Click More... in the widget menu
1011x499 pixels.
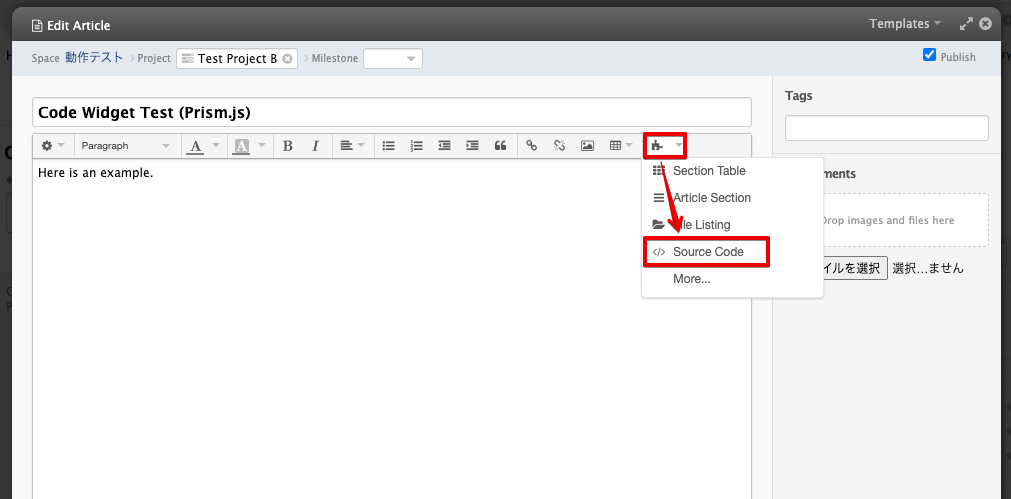point(692,279)
